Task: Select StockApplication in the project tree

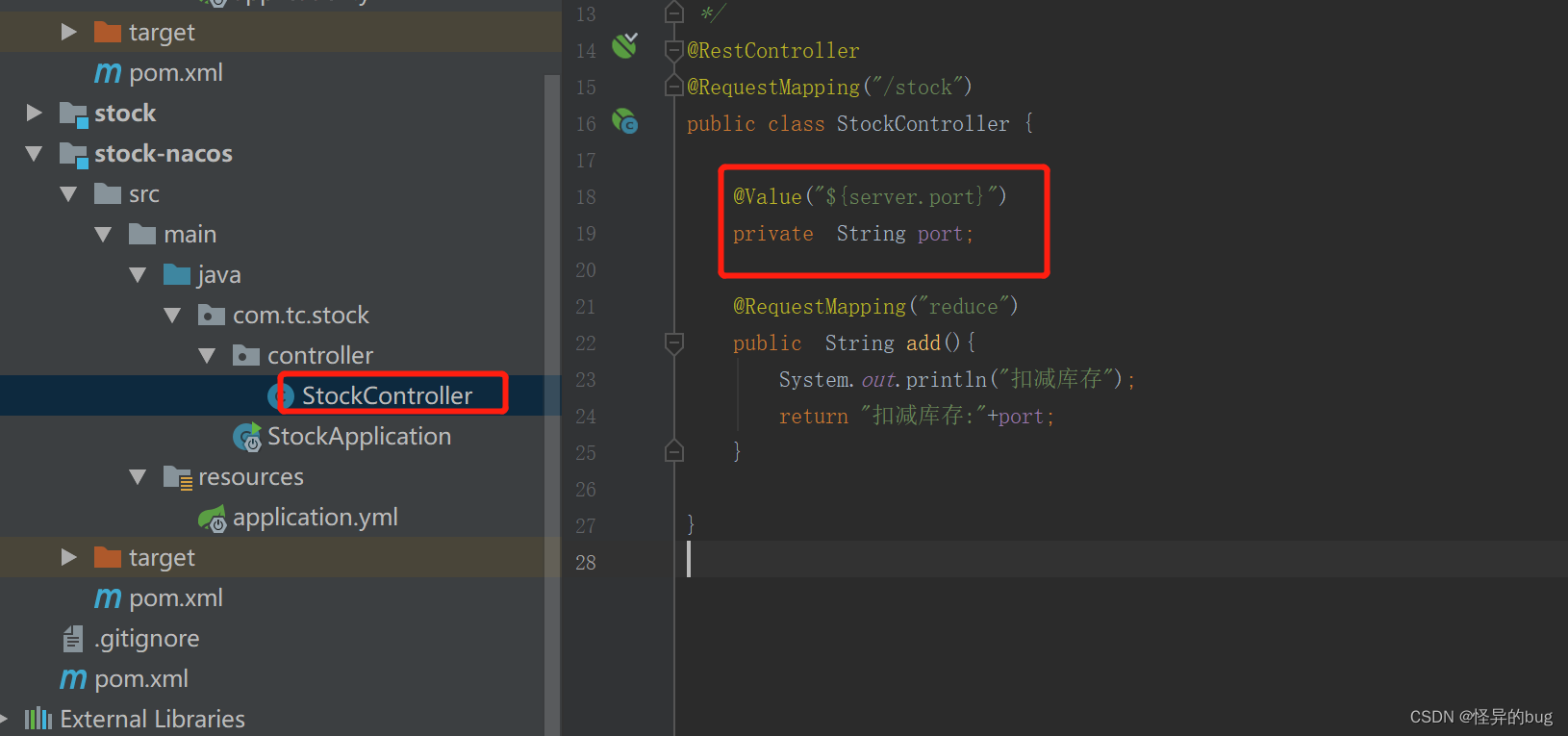Action: (359, 437)
